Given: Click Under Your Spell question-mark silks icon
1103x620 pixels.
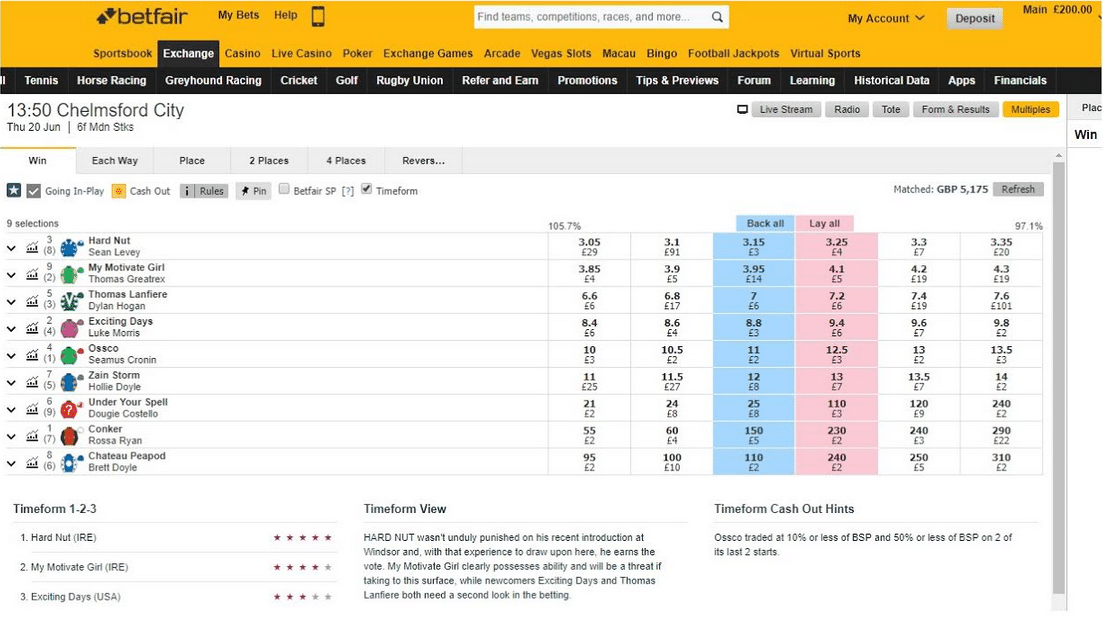Looking at the screenshot, I should pos(70,409).
